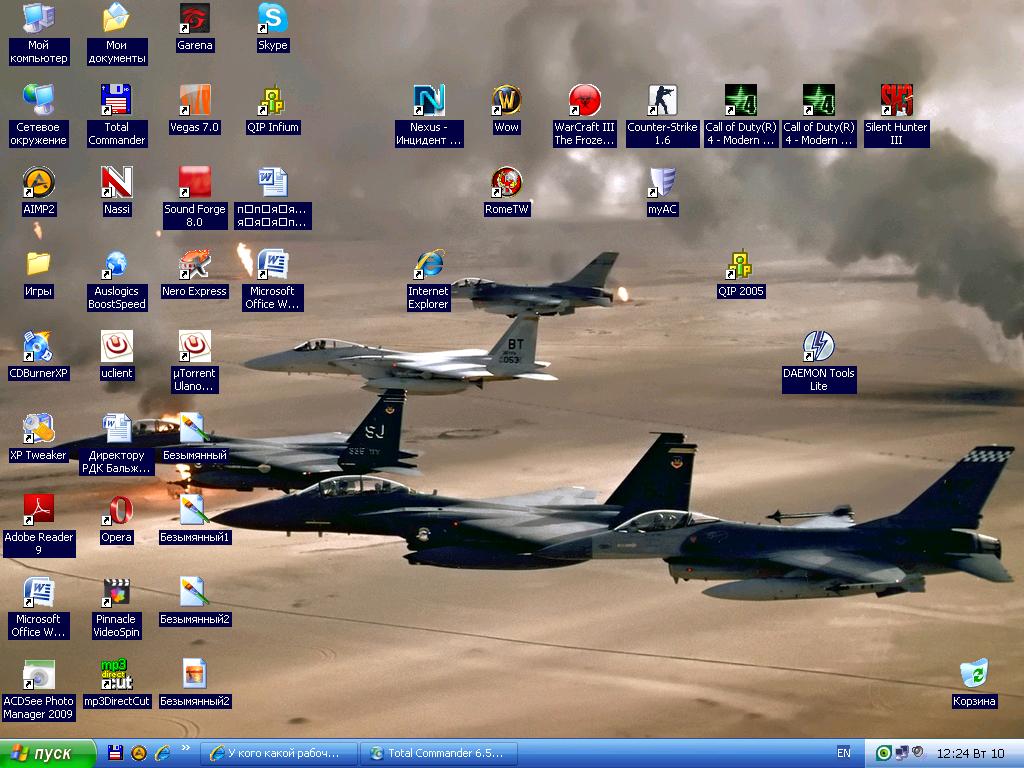Screen dimensions: 1024x768
Task: Select the Counter-Strike 1.6 icon
Action: [662, 101]
